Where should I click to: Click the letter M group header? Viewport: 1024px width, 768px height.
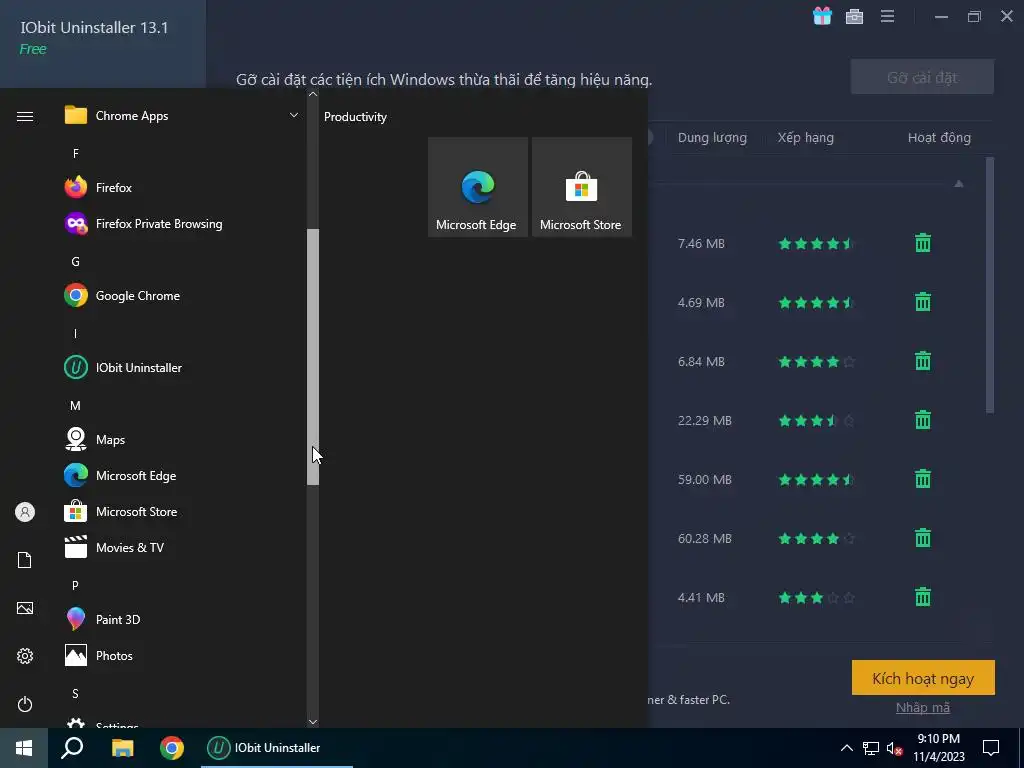pyautogui.click(x=76, y=406)
